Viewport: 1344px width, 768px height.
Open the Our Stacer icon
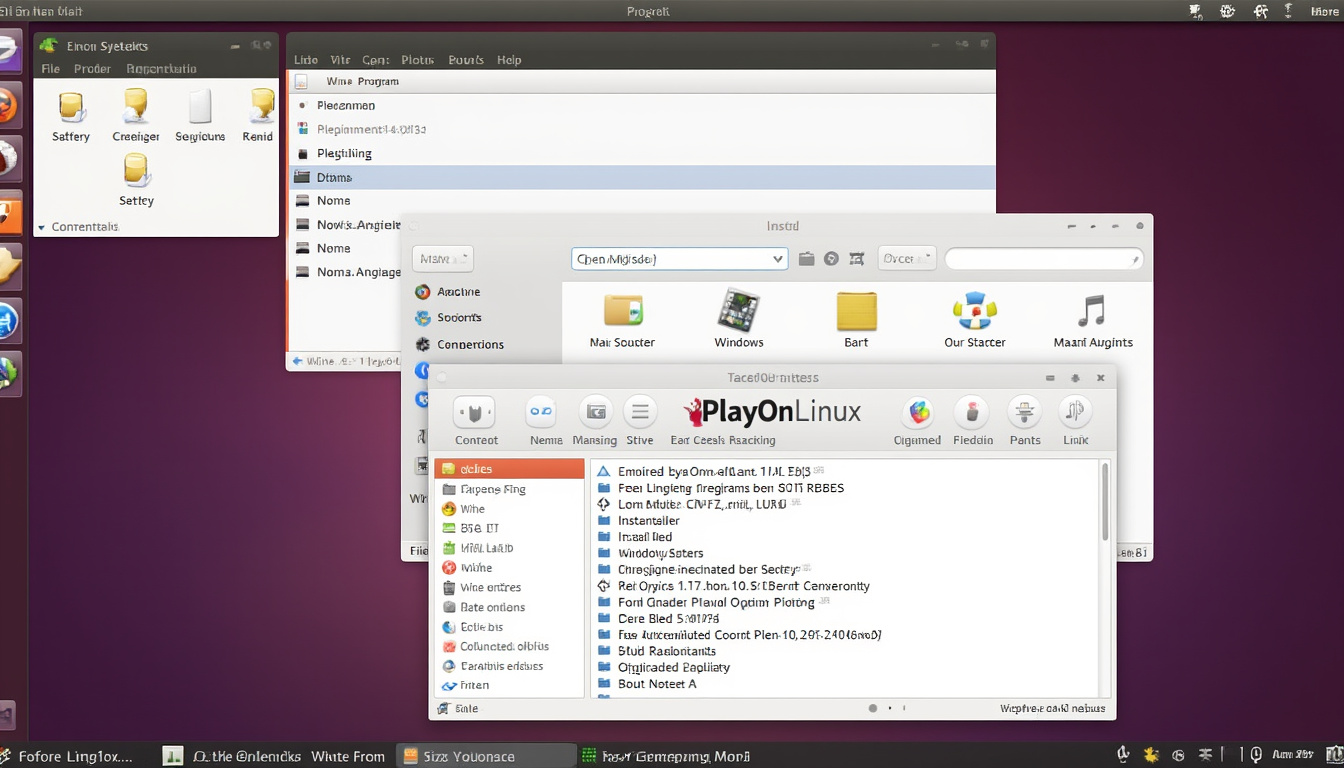pyautogui.click(x=974, y=311)
